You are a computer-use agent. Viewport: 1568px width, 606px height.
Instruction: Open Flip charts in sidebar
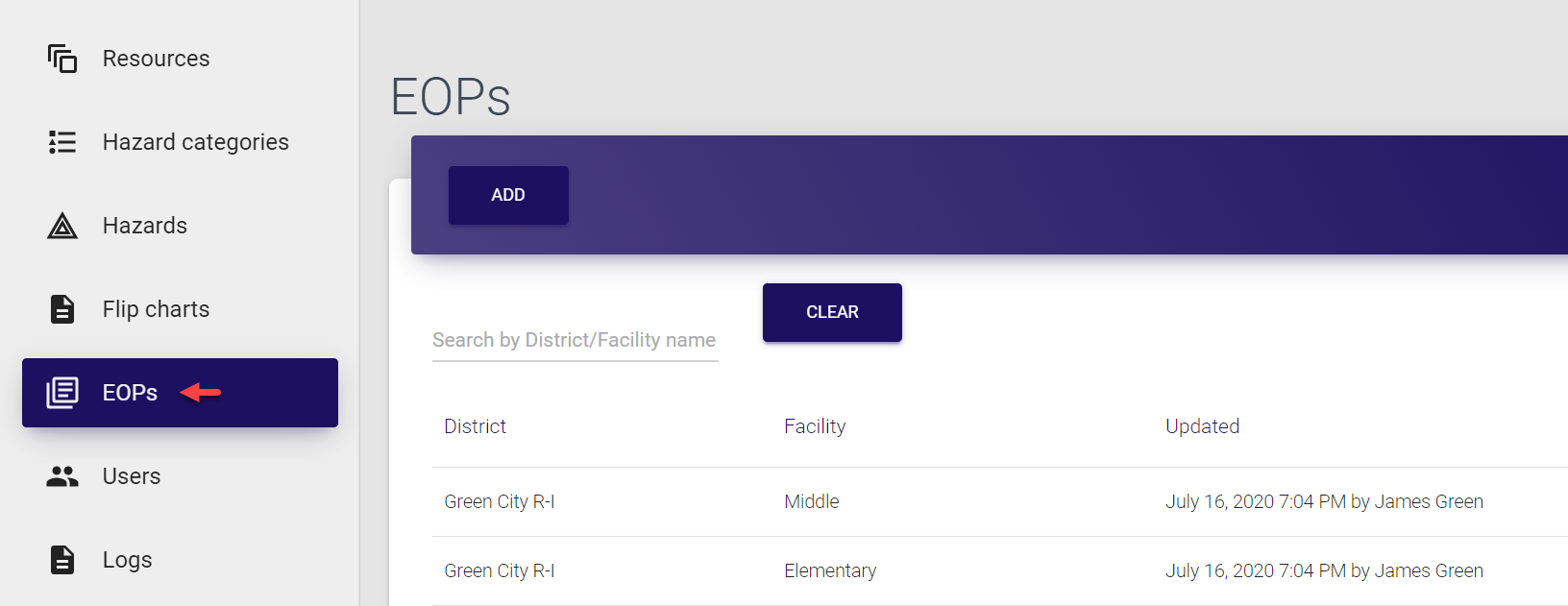point(156,309)
